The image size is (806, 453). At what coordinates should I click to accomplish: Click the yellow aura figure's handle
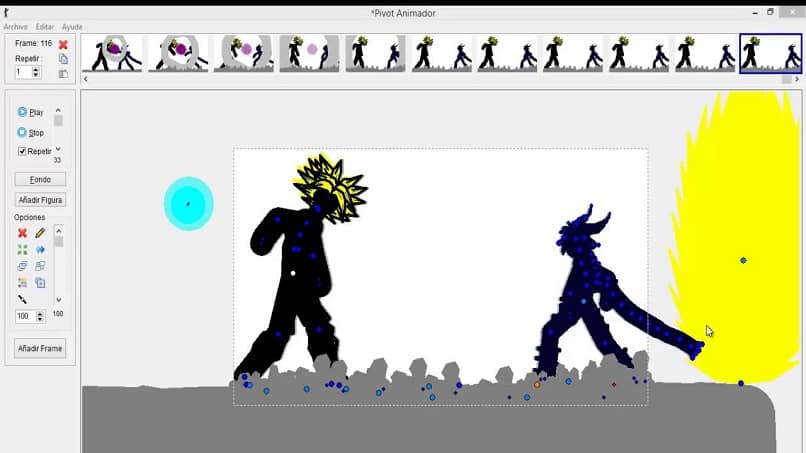coord(743,261)
